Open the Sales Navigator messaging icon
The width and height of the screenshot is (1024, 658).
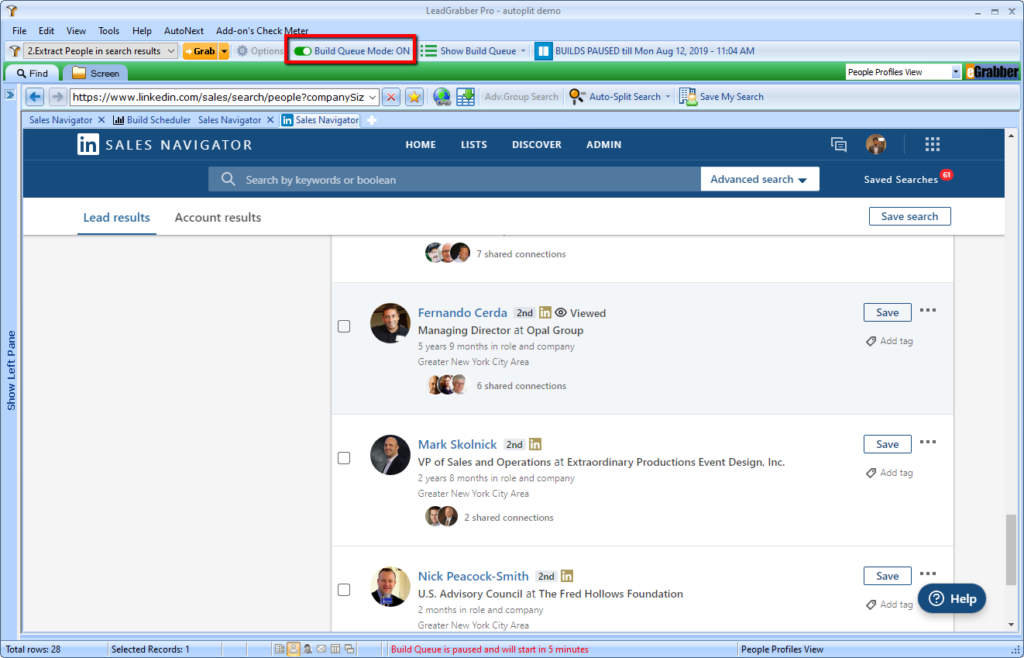pos(839,145)
